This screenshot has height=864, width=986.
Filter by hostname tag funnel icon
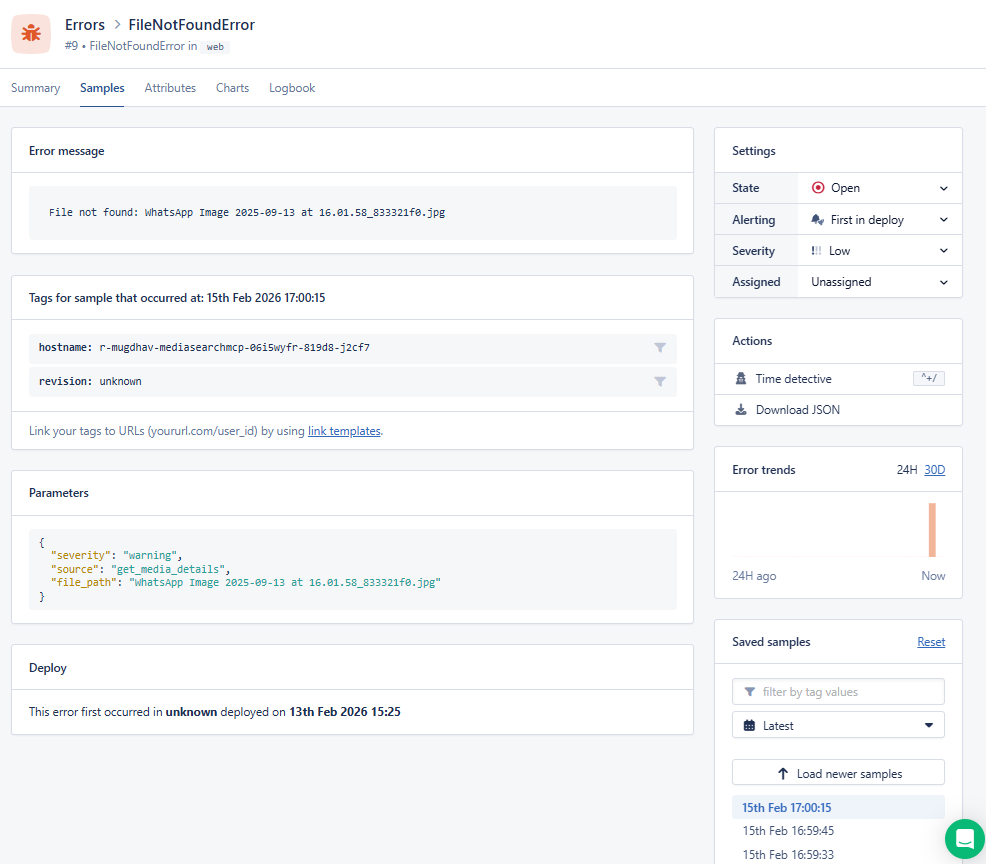point(660,348)
